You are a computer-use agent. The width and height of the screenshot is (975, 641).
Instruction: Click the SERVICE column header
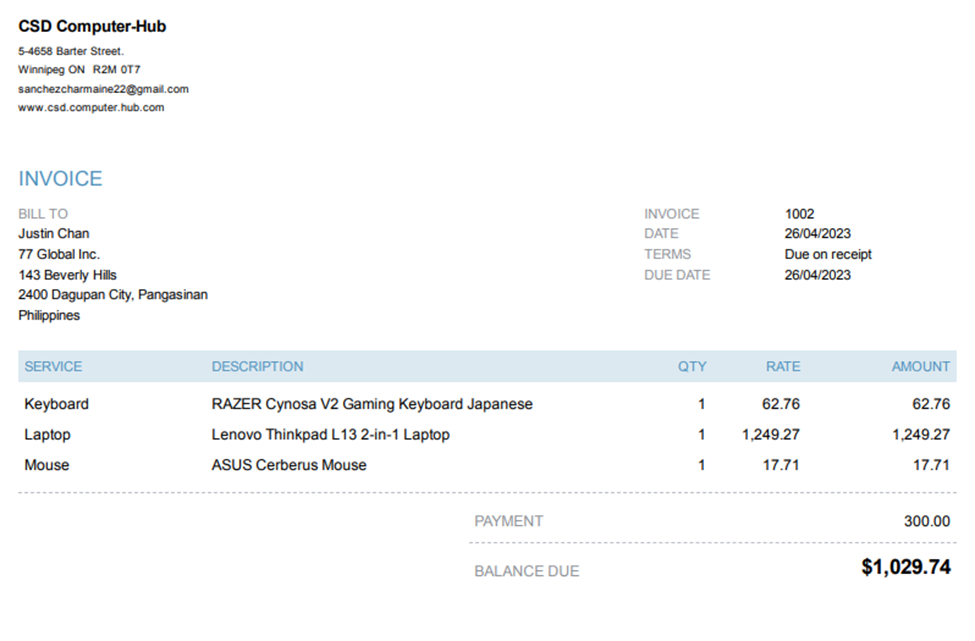click(53, 367)
